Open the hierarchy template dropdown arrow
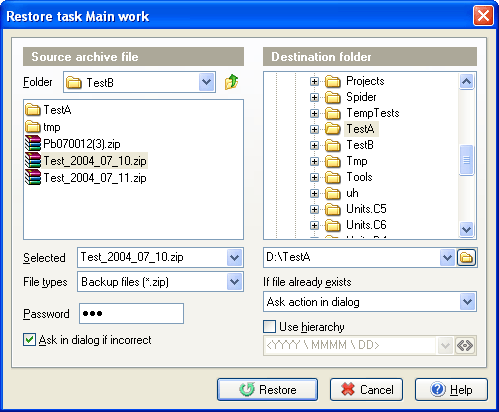This screenshot has height=412, width=499. 445,345
